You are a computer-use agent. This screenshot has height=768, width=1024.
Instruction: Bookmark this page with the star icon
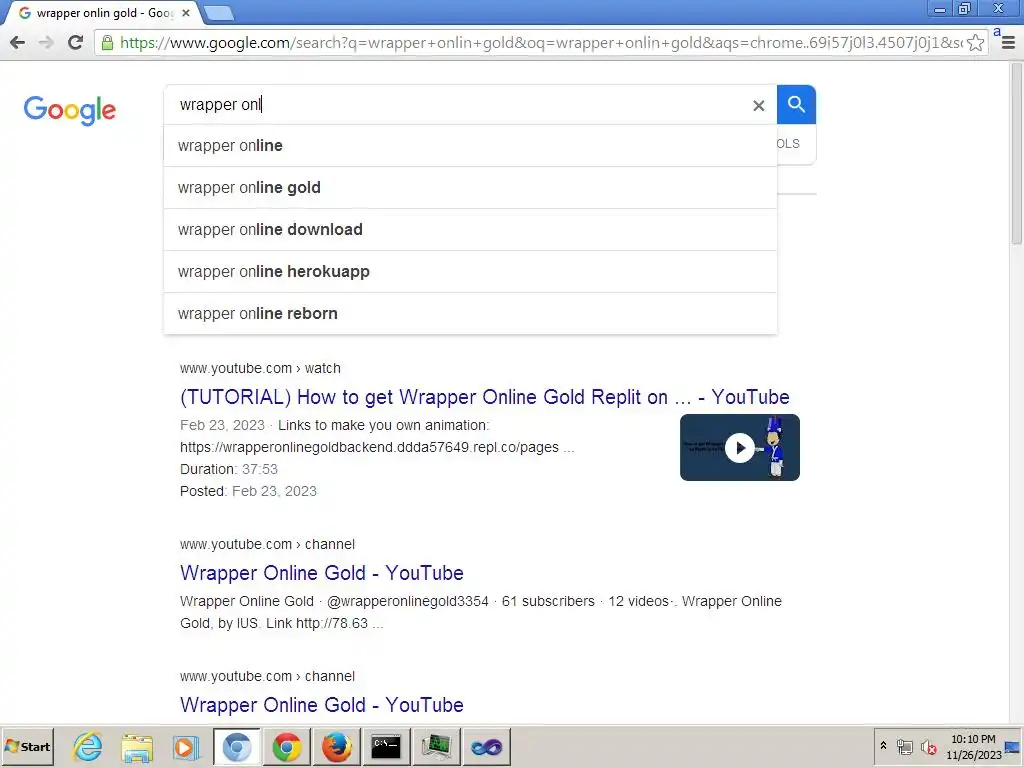tap(975, 43)
